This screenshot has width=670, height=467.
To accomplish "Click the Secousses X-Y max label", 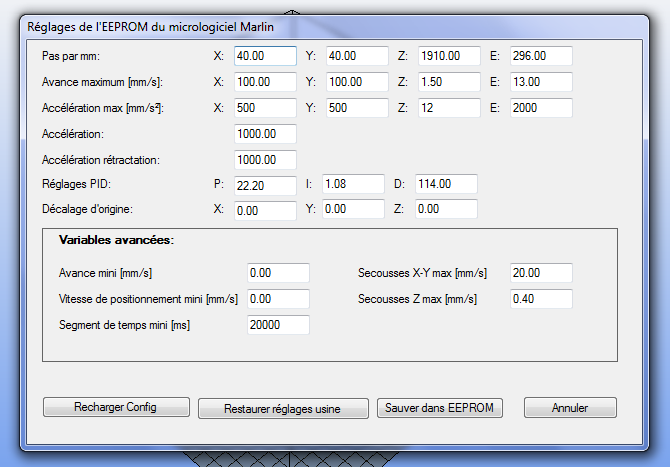I will [x=422, y=273].
